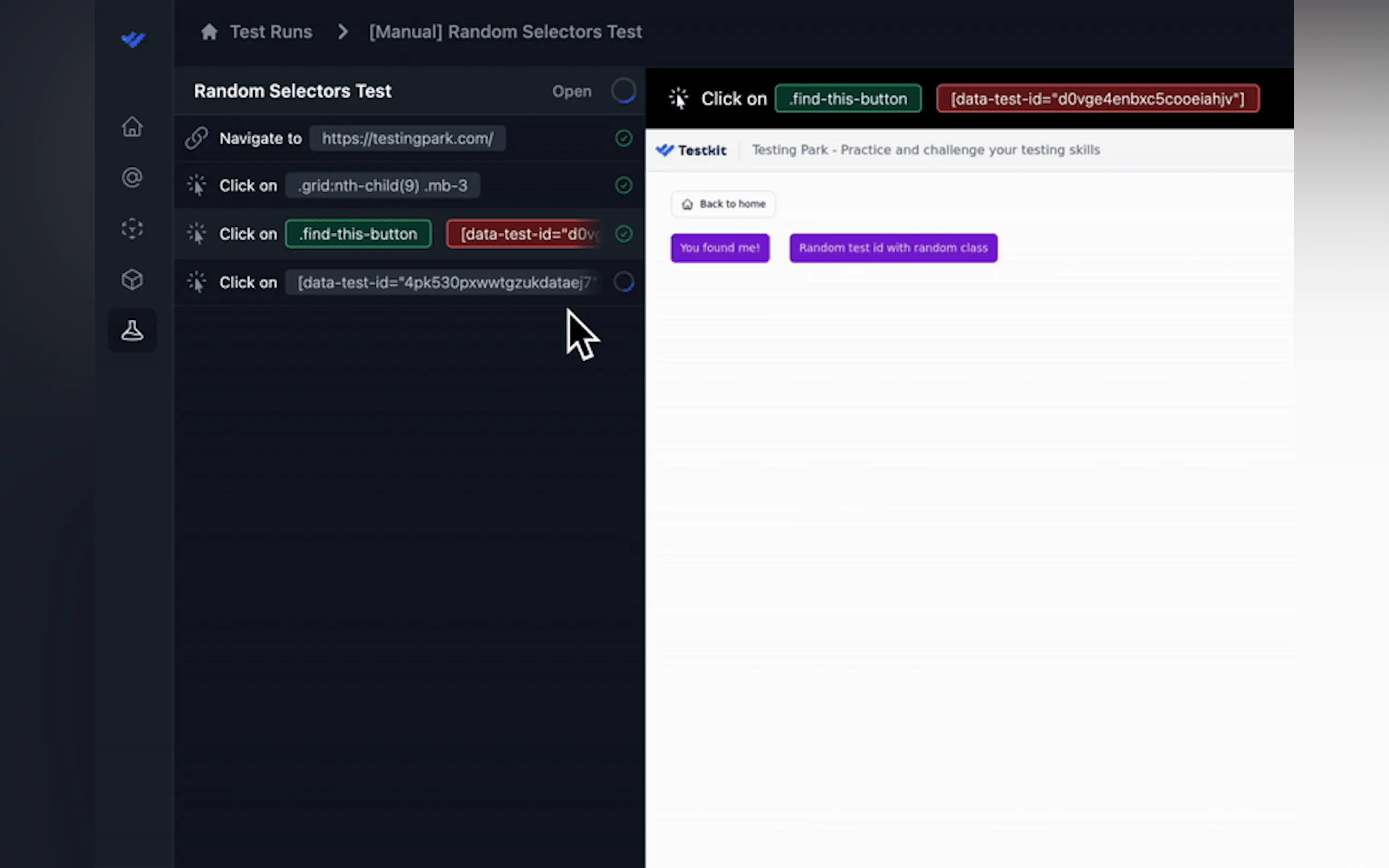Click green check of .grid:nth-child(9) step
Screen dimensions: 1389x868
pos(623,185)
